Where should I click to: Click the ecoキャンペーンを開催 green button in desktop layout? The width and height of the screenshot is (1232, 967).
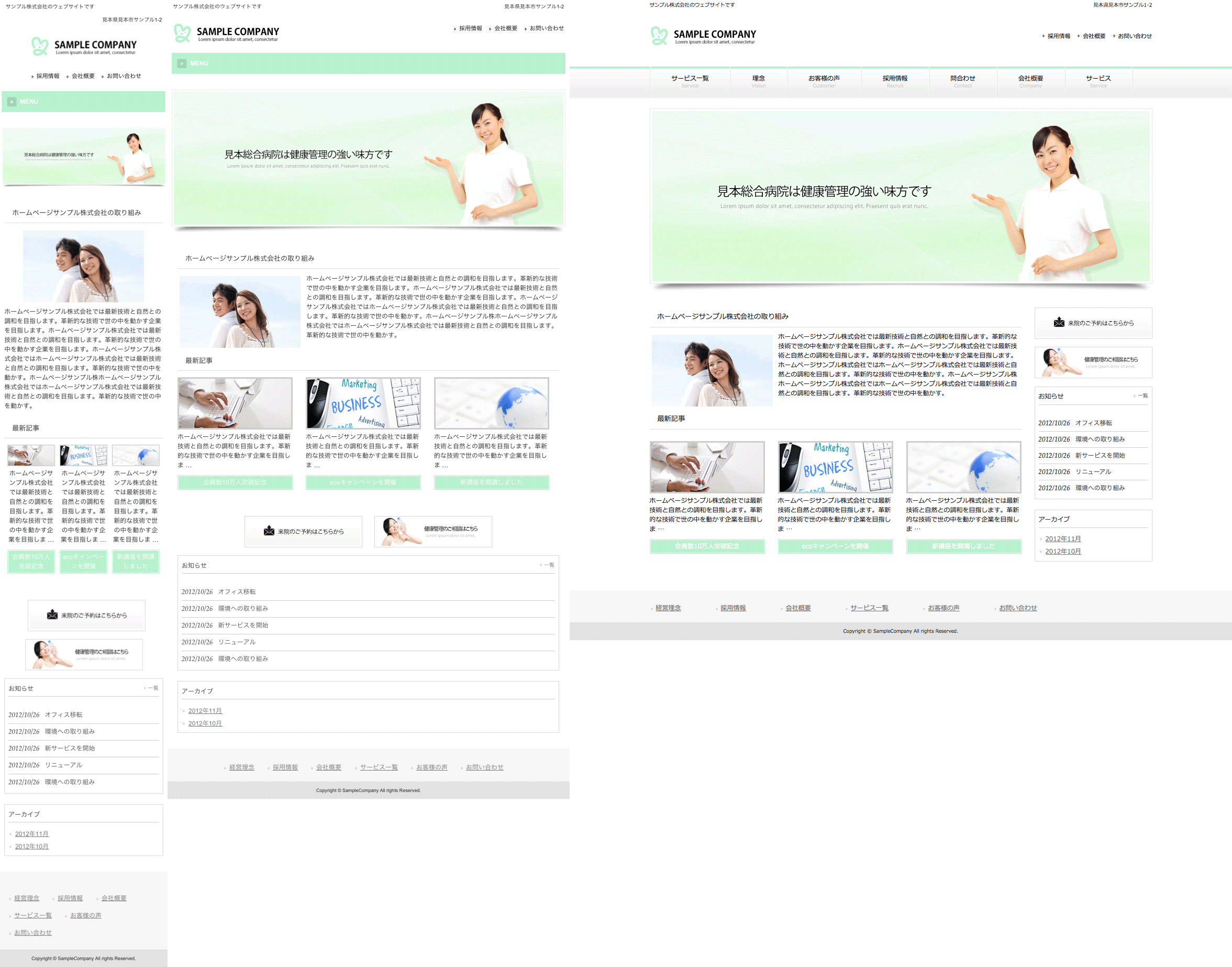[x=835, y=546]
